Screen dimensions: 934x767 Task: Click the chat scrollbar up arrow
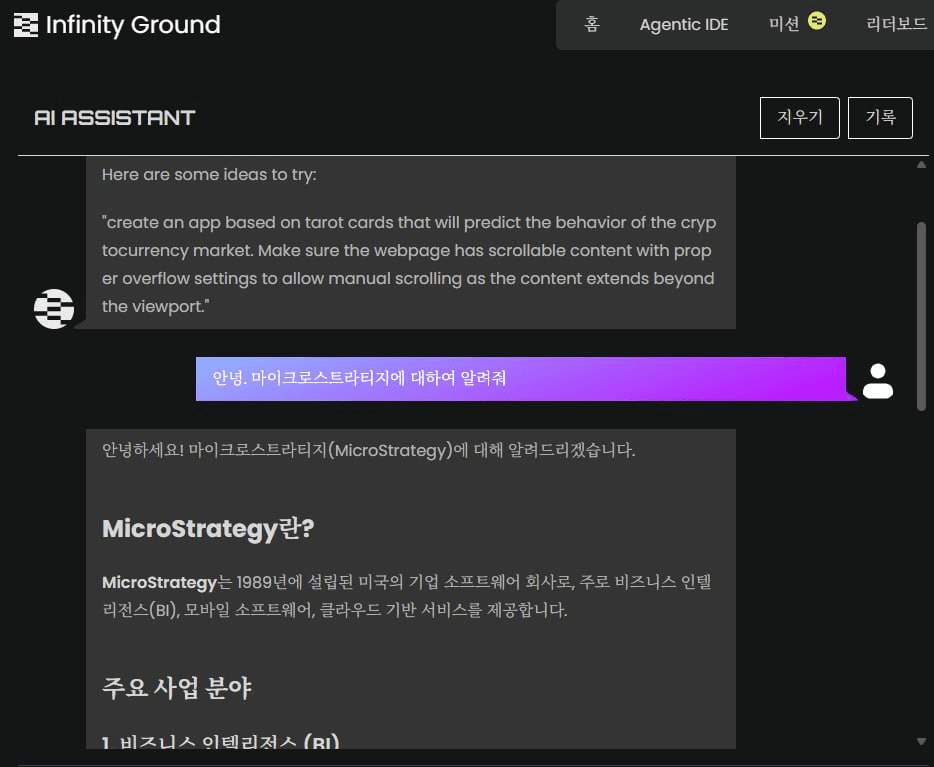921,164
